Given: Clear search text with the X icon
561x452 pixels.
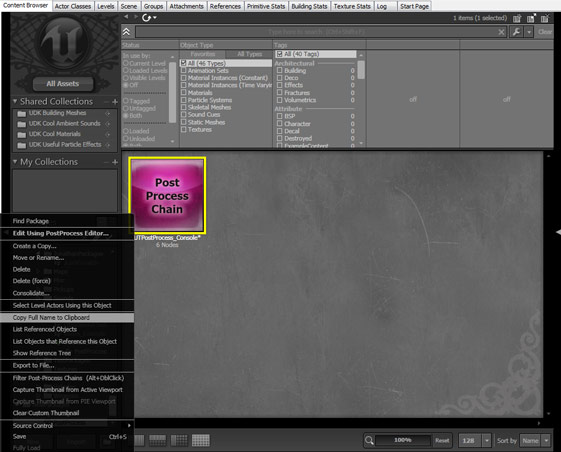Looking at the screenshot, I should pos(502,32).
